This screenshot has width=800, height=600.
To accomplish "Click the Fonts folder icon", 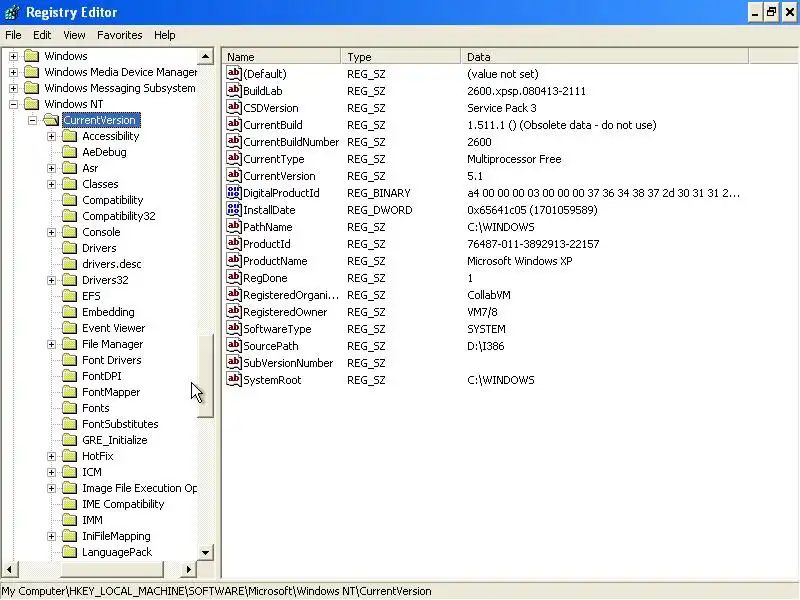I will 69,408.
